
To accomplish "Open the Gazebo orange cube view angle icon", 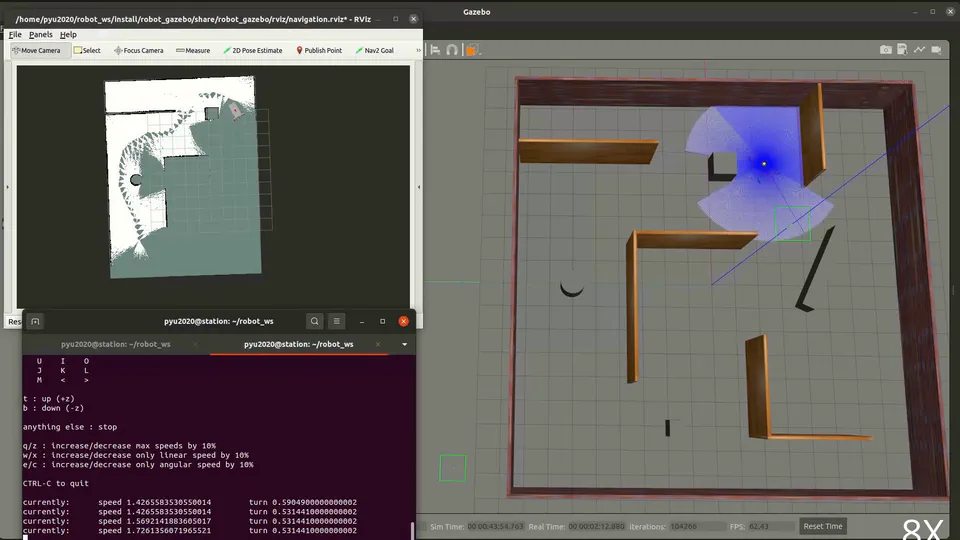I will (x=471, y=50).
